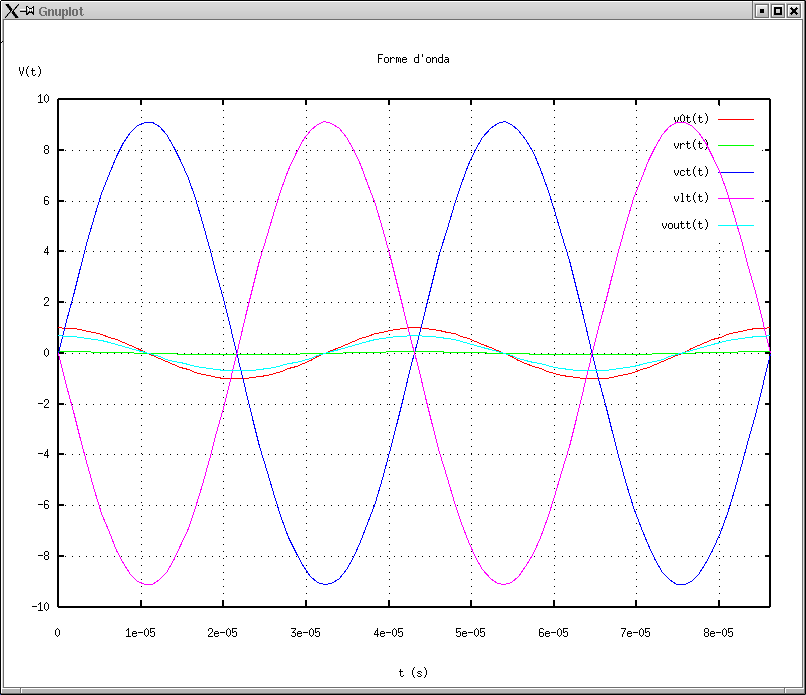This screenshot has width=806, height=695.
Task: Click the -10 y-axis tick label
Action: pyautogui.click(x=40, y=607)
